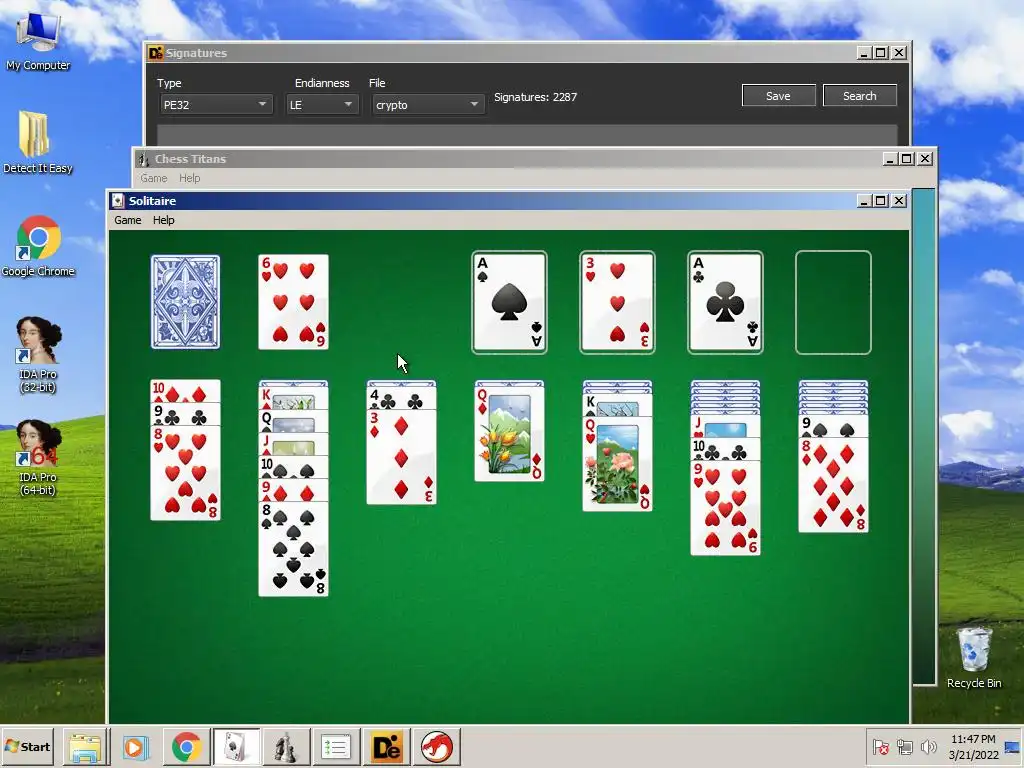Expand the File dropdown showing crypto

pos(428,104)
